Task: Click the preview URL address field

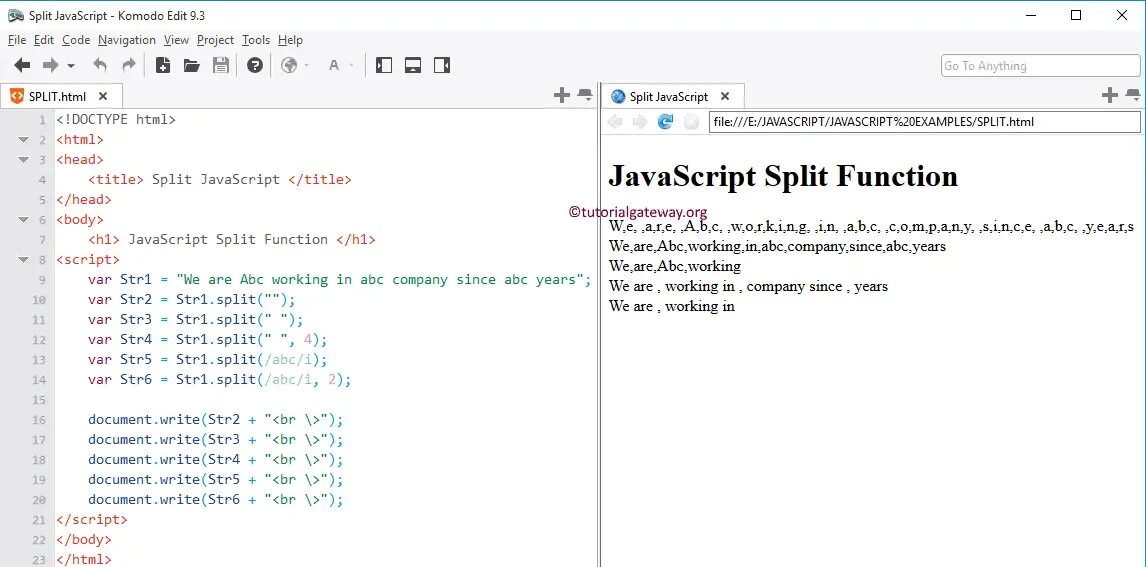Action: coord(925,122)
